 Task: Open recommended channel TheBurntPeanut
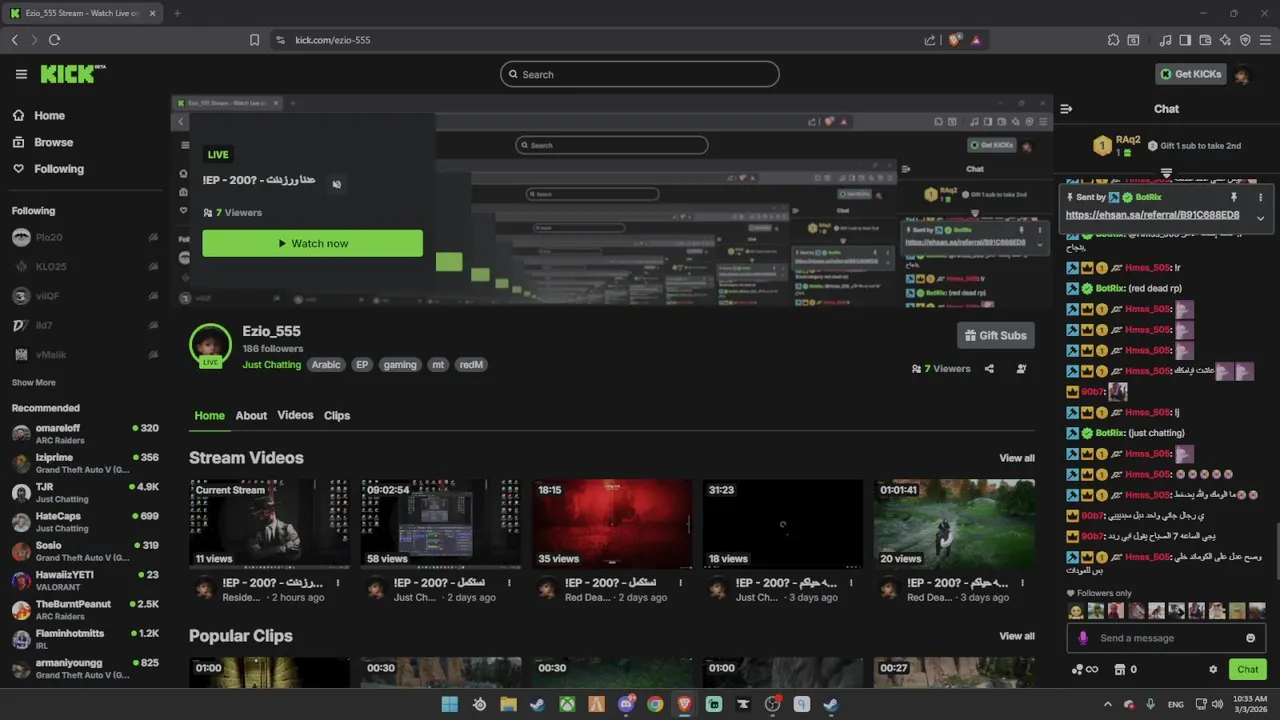(85, 610)
